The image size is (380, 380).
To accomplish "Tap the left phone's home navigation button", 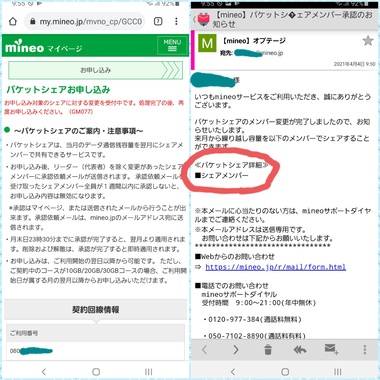I will 96,371.
